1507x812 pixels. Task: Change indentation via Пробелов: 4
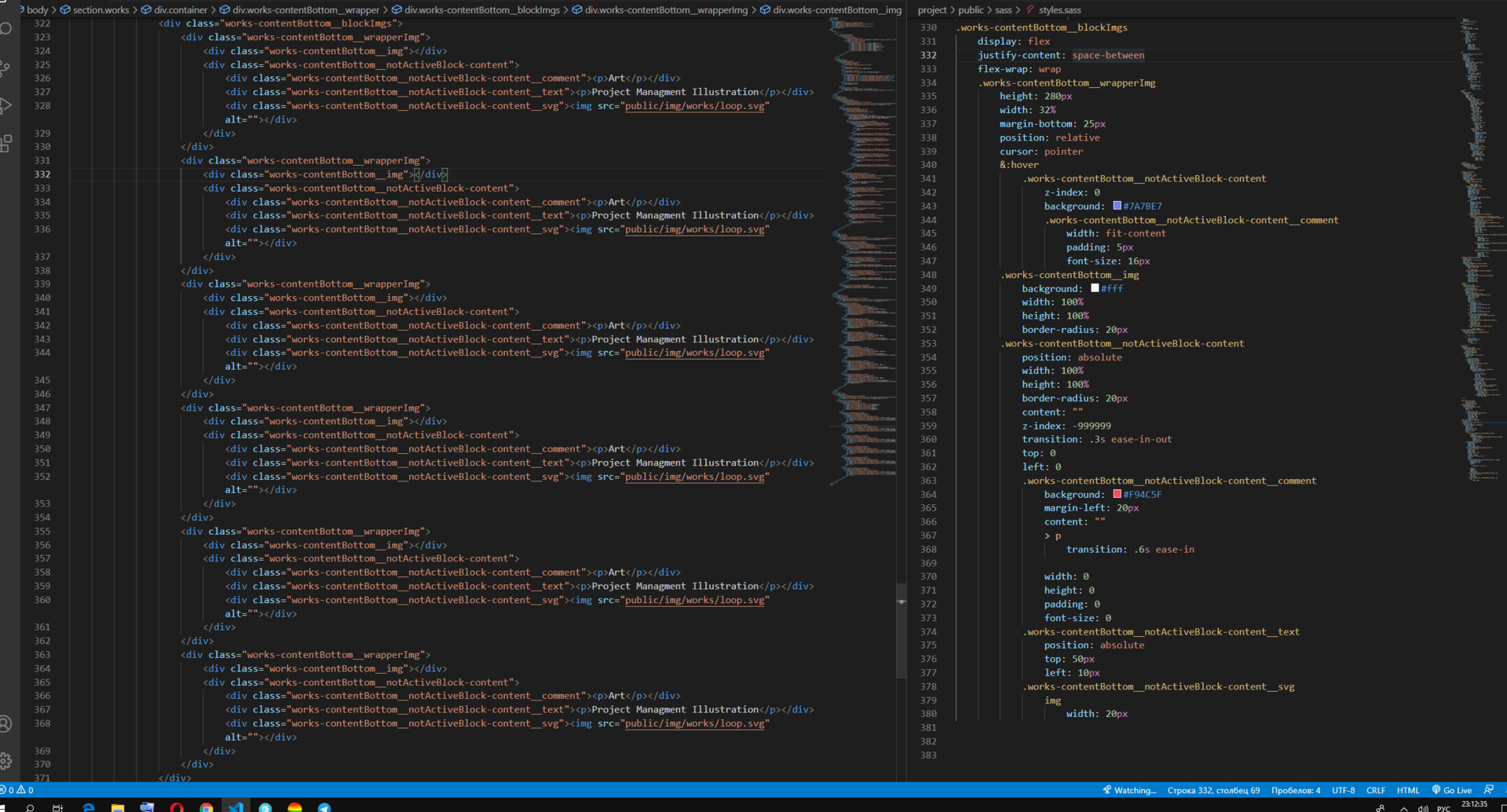[1296, 790]
